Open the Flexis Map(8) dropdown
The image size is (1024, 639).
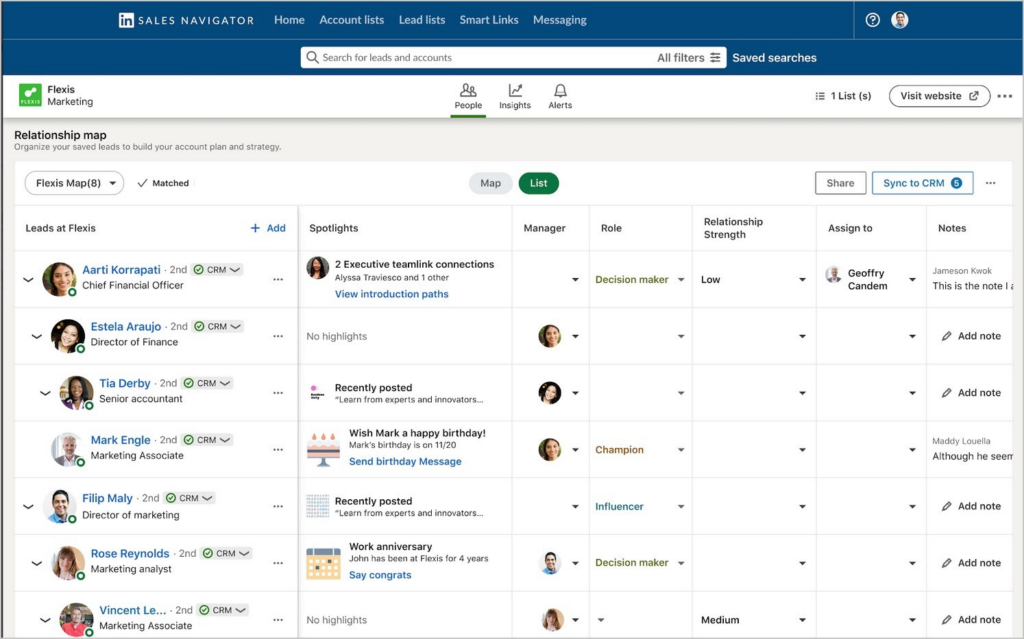(74, 183)
